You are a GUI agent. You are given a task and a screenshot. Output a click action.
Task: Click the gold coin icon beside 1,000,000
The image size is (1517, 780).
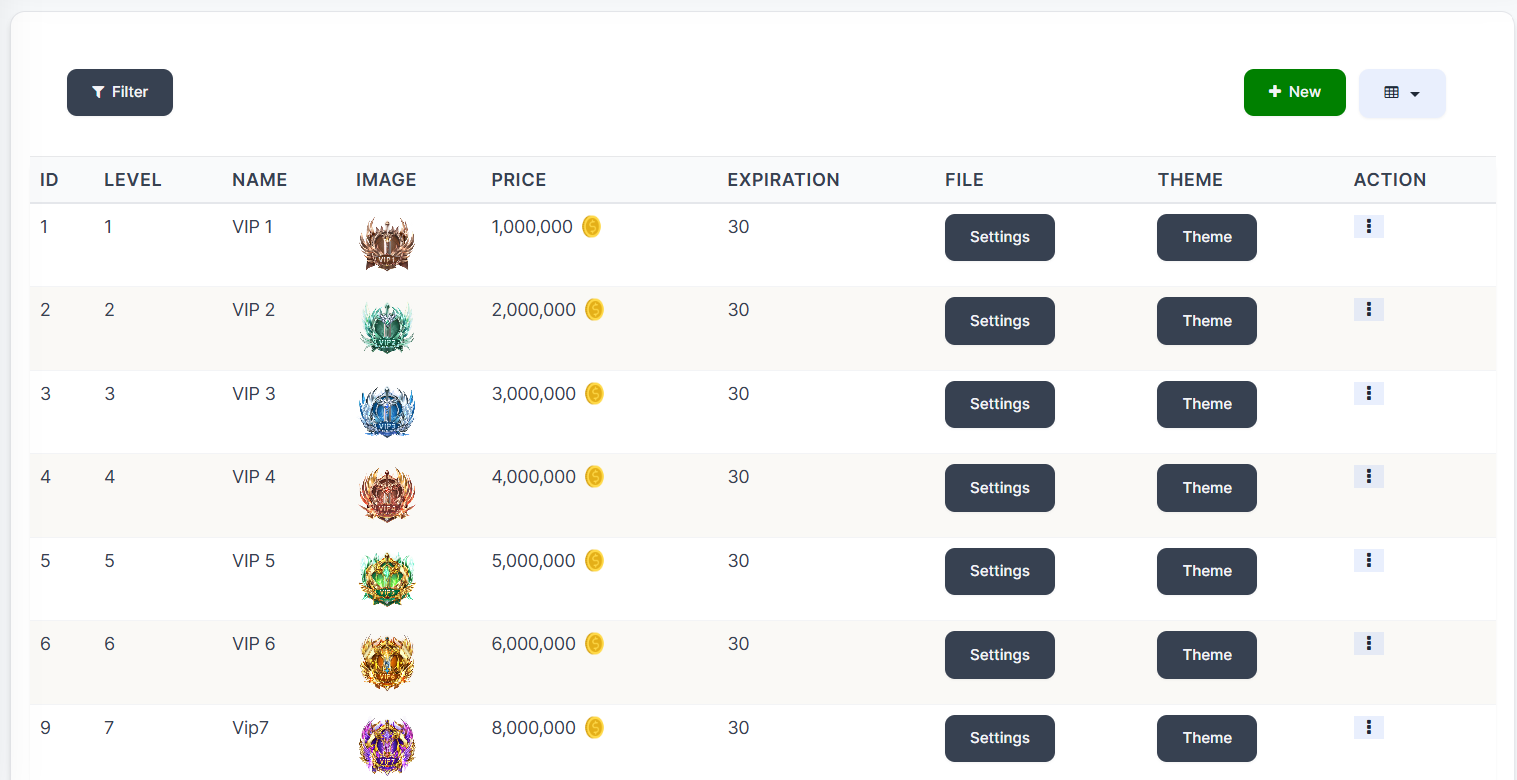[x=591, y=227]
